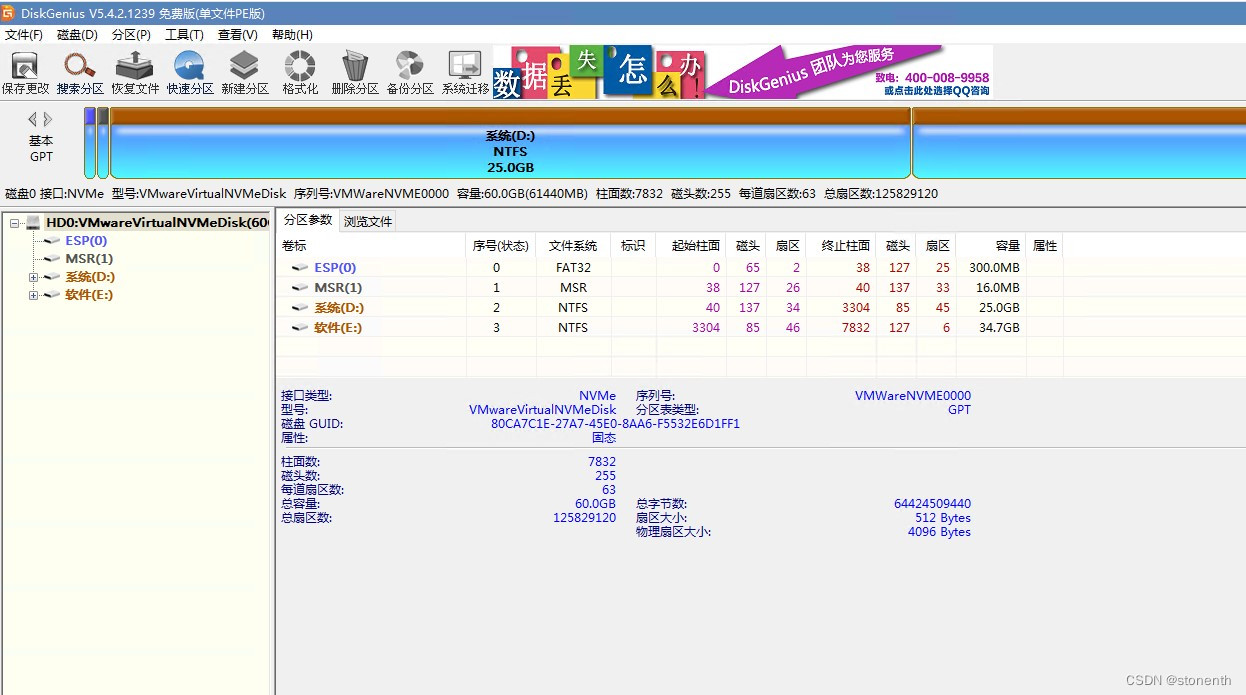This screenshot has height=695, width=1246.
Task: Click the 文件系统 column header
Action: [x=573, y=246]
